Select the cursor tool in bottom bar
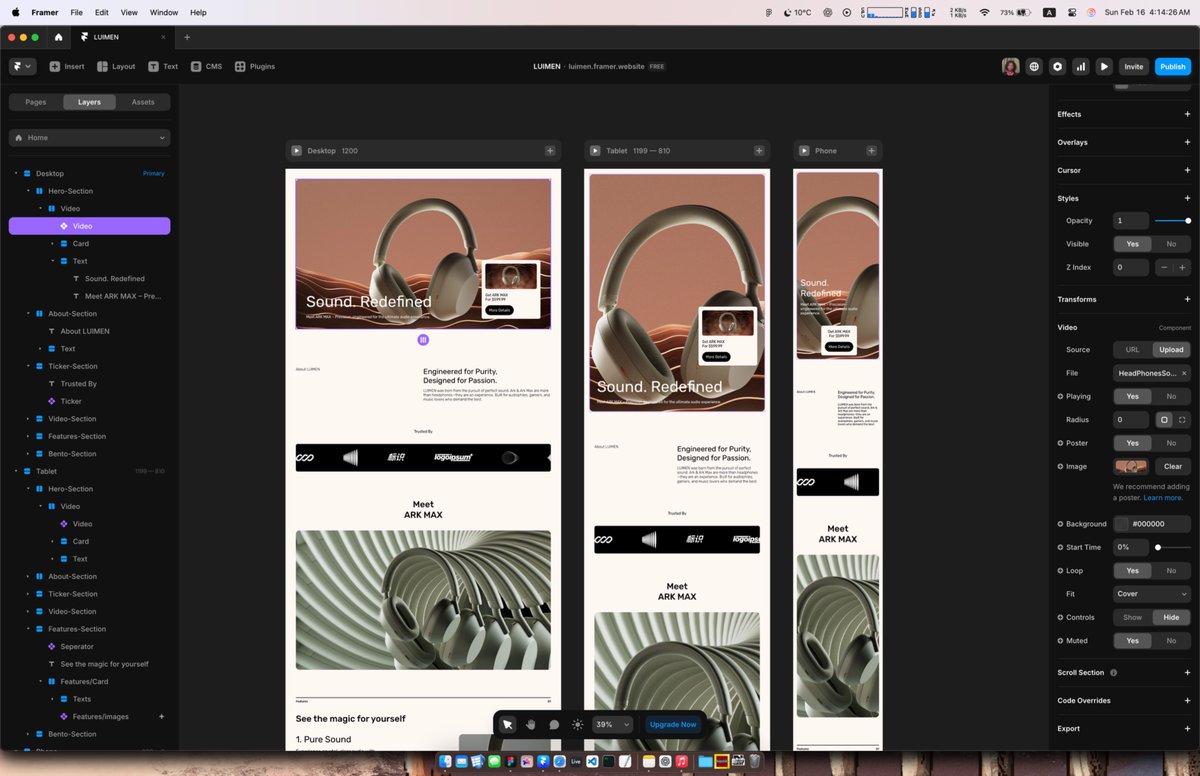The width and height of the screenshot is (1200, 776). tap(507, 724)
